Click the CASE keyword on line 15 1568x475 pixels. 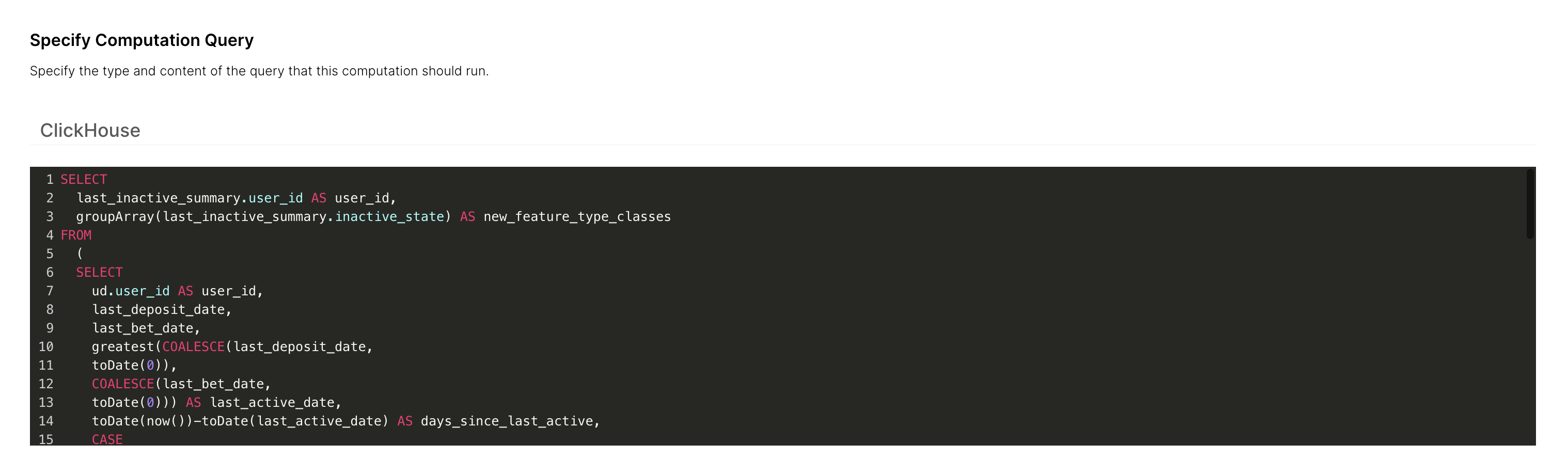point(107,439)
